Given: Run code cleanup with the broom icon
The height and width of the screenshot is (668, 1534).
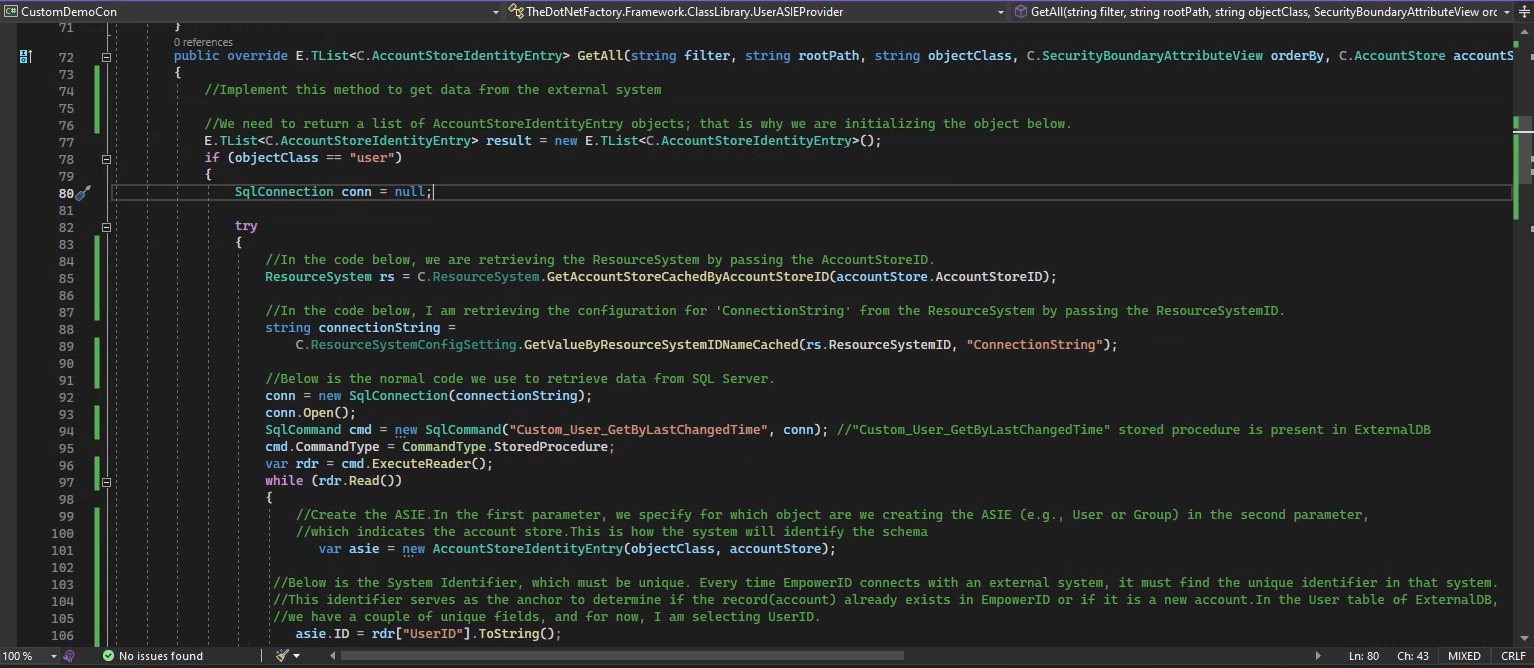Looking at the screenshot, I should point(281,656).
